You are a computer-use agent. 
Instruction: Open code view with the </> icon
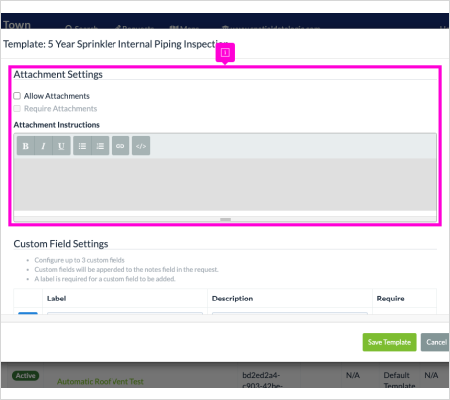tap(141, 146)
